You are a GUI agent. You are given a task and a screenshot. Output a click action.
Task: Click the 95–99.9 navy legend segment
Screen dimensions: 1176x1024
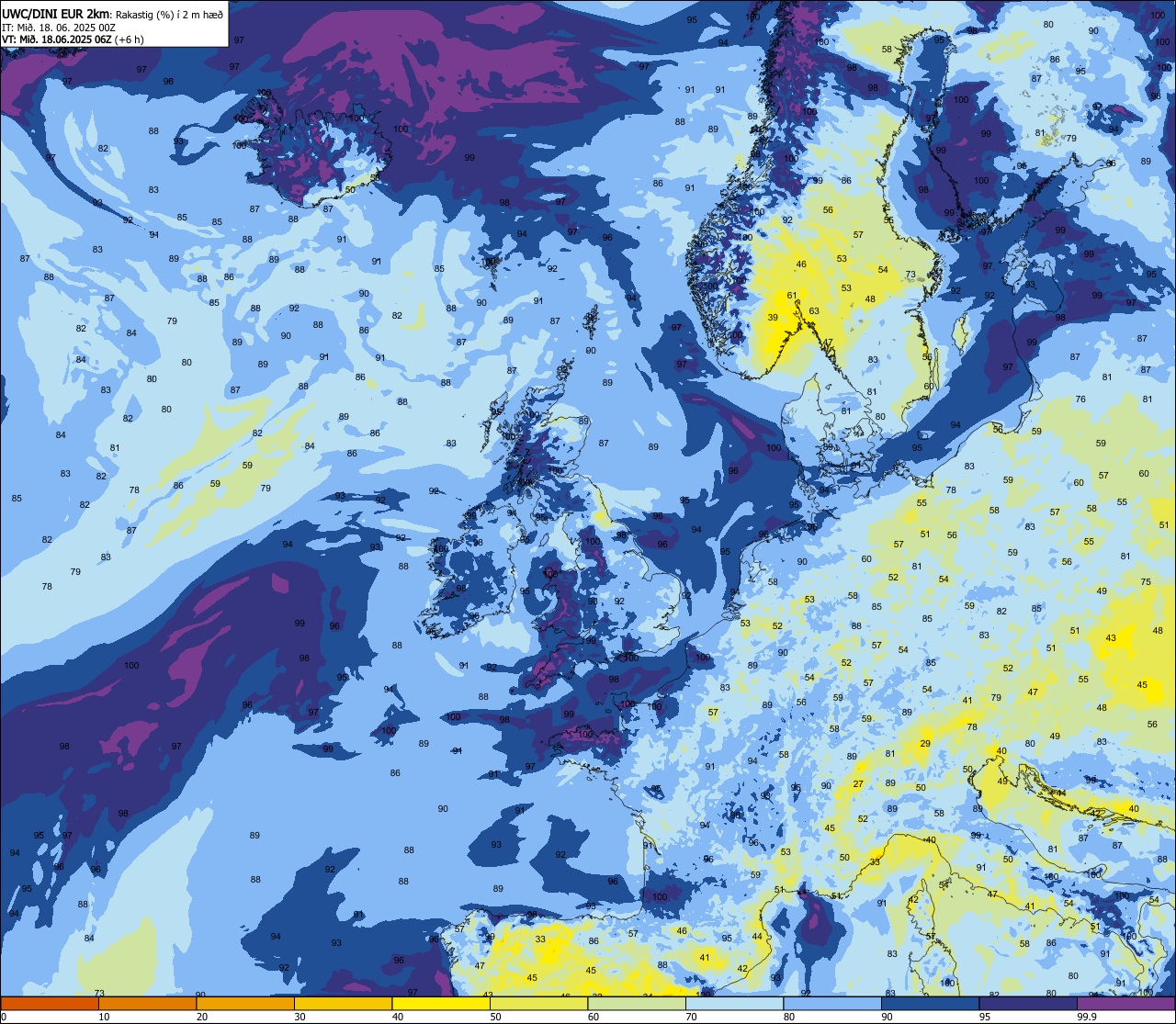1028,1004
